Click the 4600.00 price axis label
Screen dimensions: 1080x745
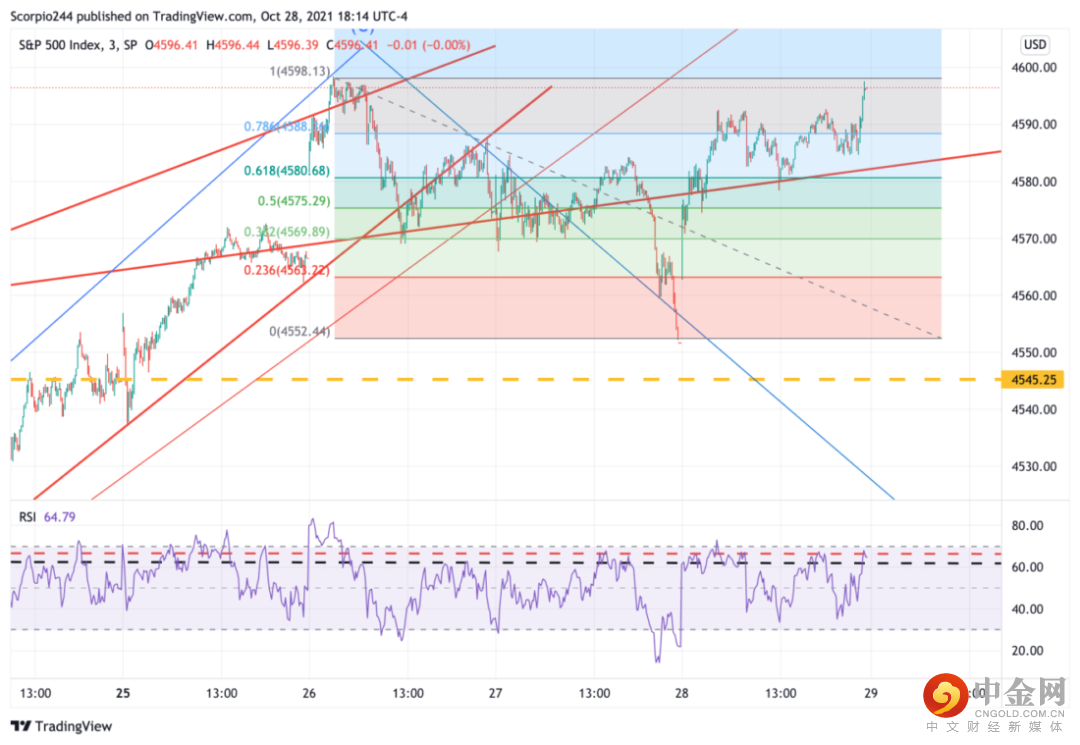pyautogui.click(x=1034, y=67)
